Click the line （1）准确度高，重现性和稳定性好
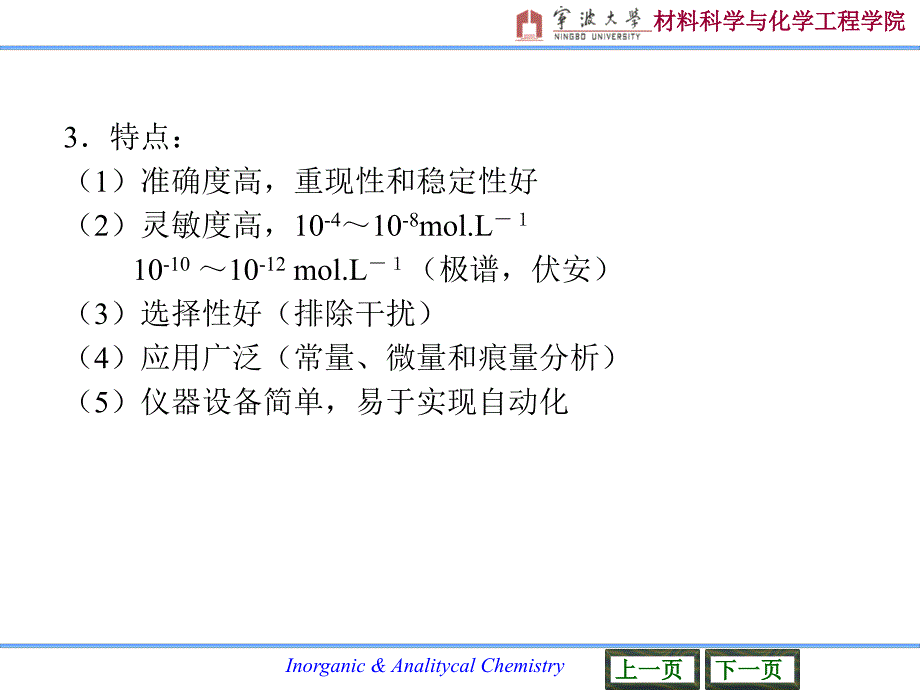Viewport: 920px width, 690px height. coord(308,181)
